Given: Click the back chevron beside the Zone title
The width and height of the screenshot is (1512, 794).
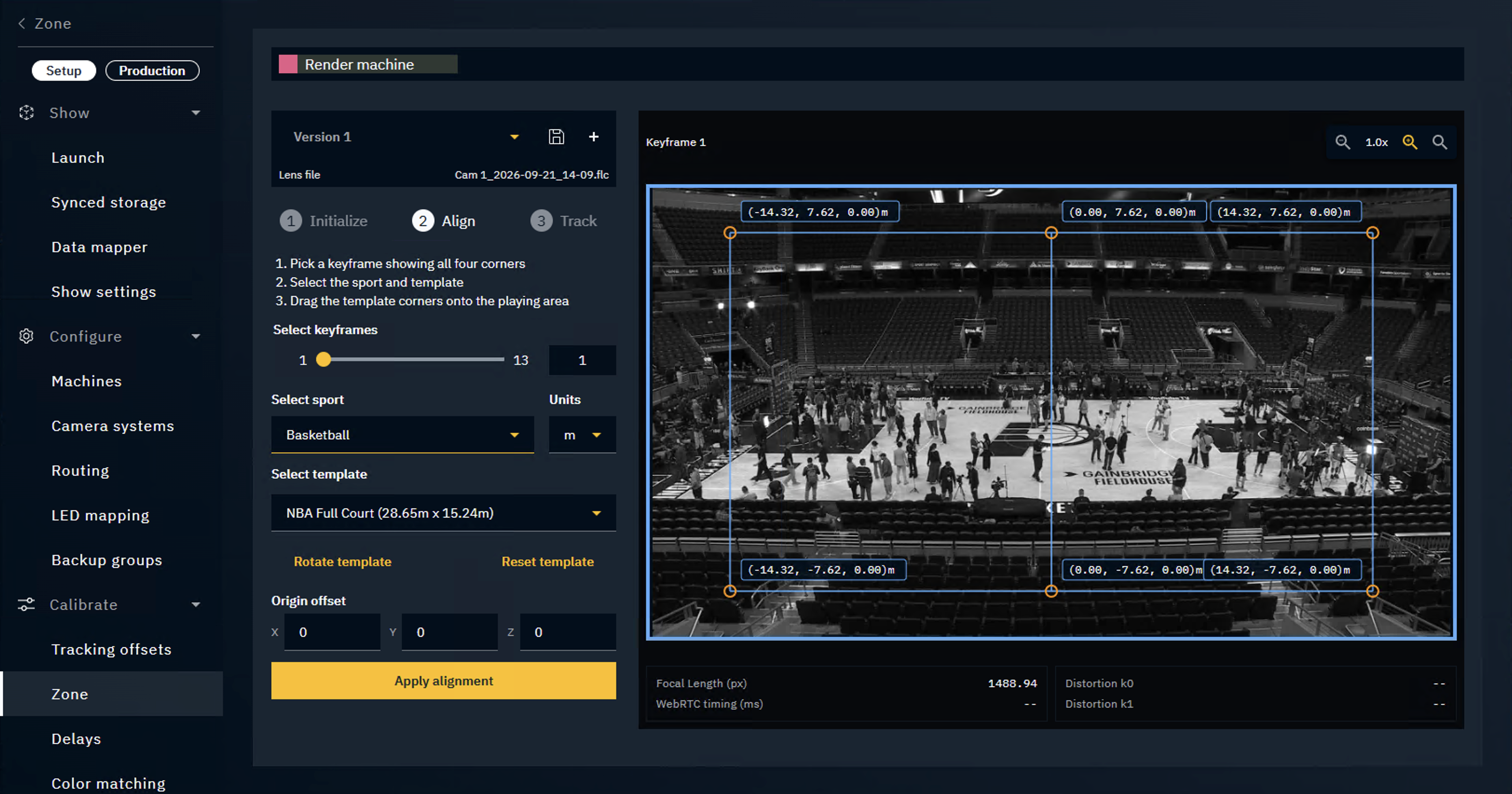Looking at the screenshot, I should tap(22, 23).
